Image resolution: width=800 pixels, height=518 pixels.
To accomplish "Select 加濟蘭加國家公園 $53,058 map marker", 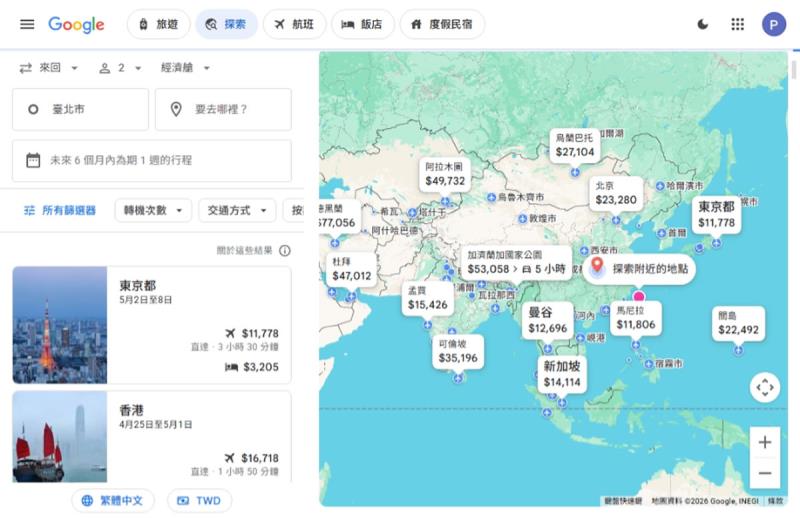I will 516,262.
